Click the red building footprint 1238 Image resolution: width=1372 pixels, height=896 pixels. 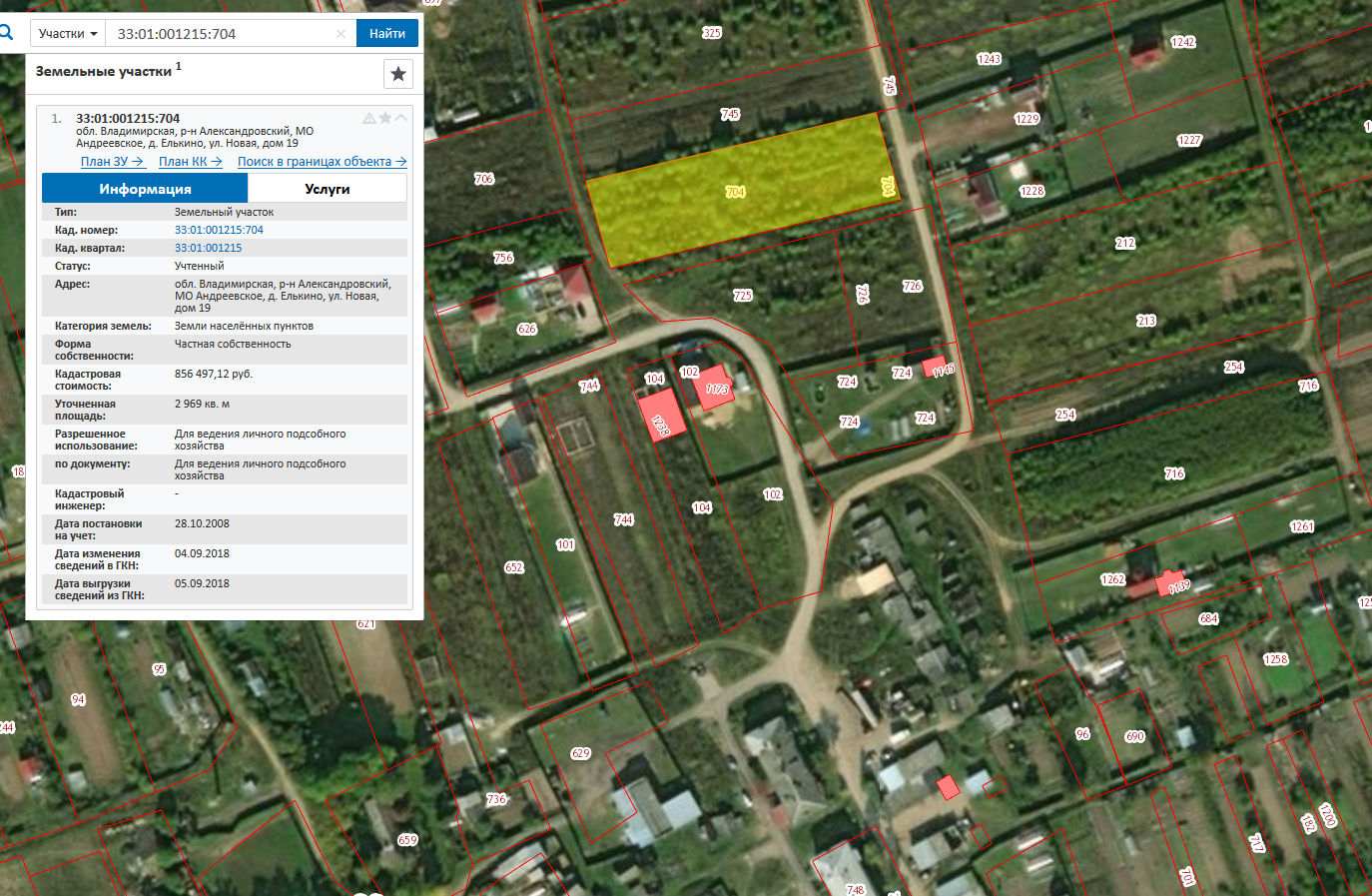(662, 415)
